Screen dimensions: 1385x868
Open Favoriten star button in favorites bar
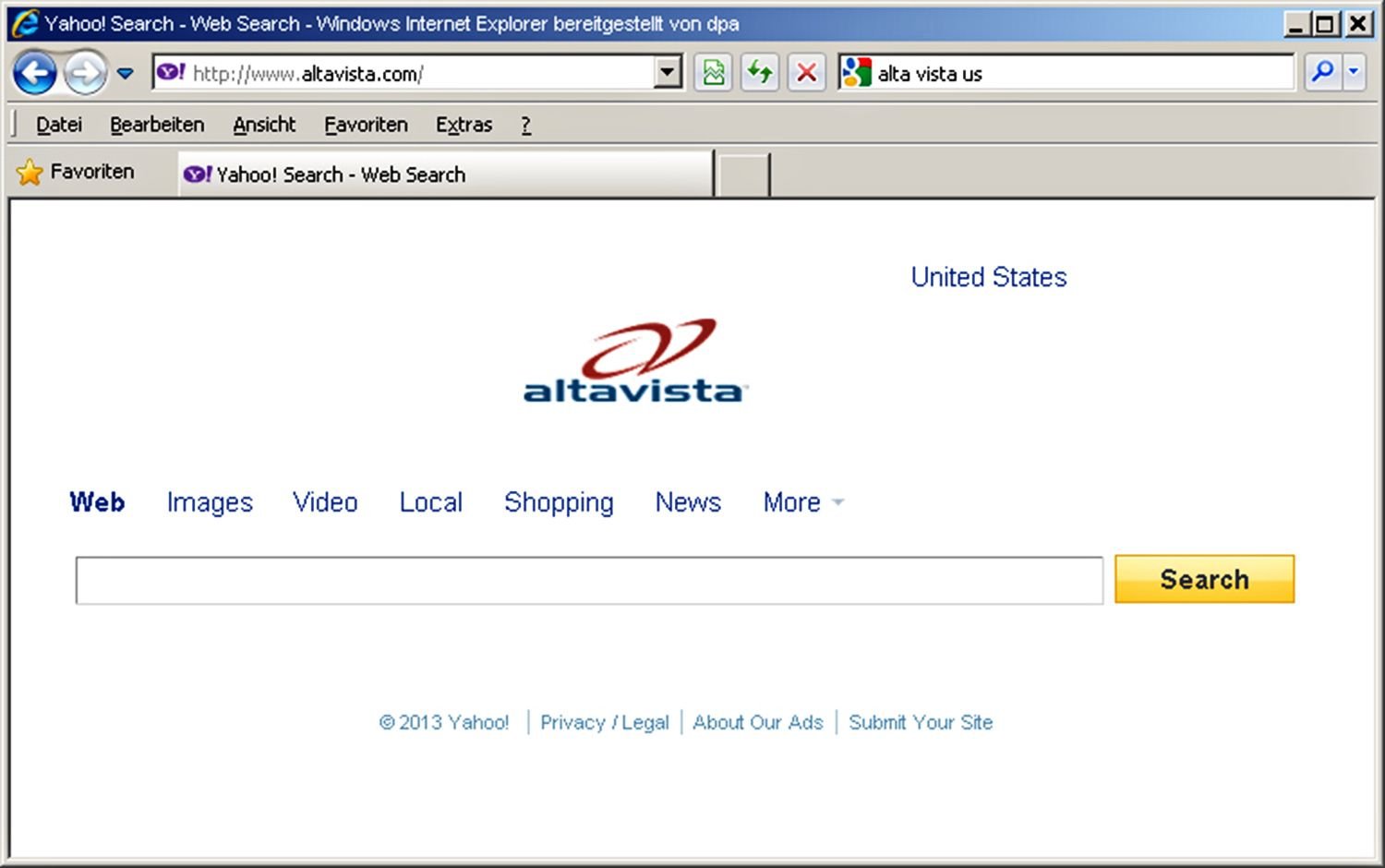point(76,172)
